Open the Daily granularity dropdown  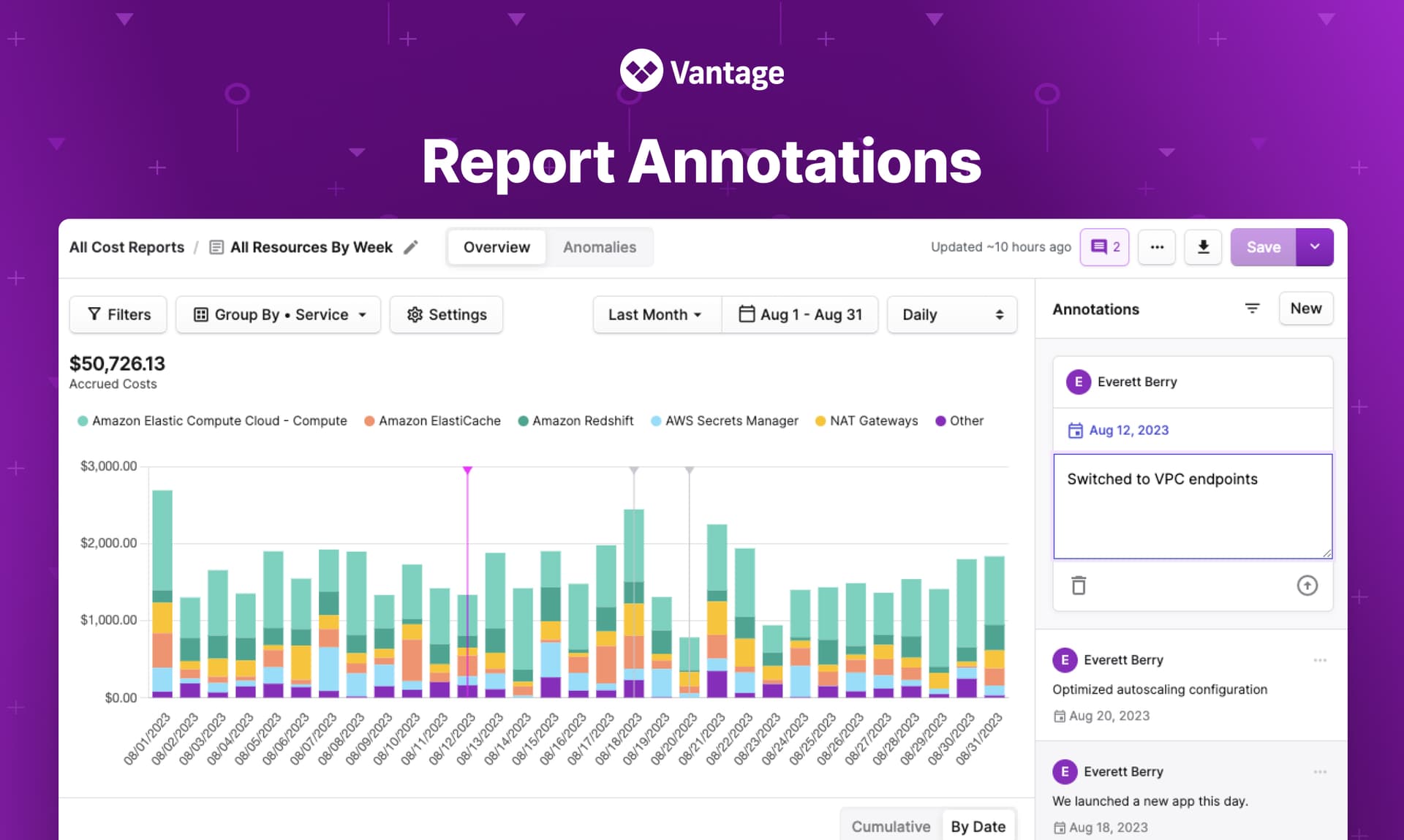[951, 314]
